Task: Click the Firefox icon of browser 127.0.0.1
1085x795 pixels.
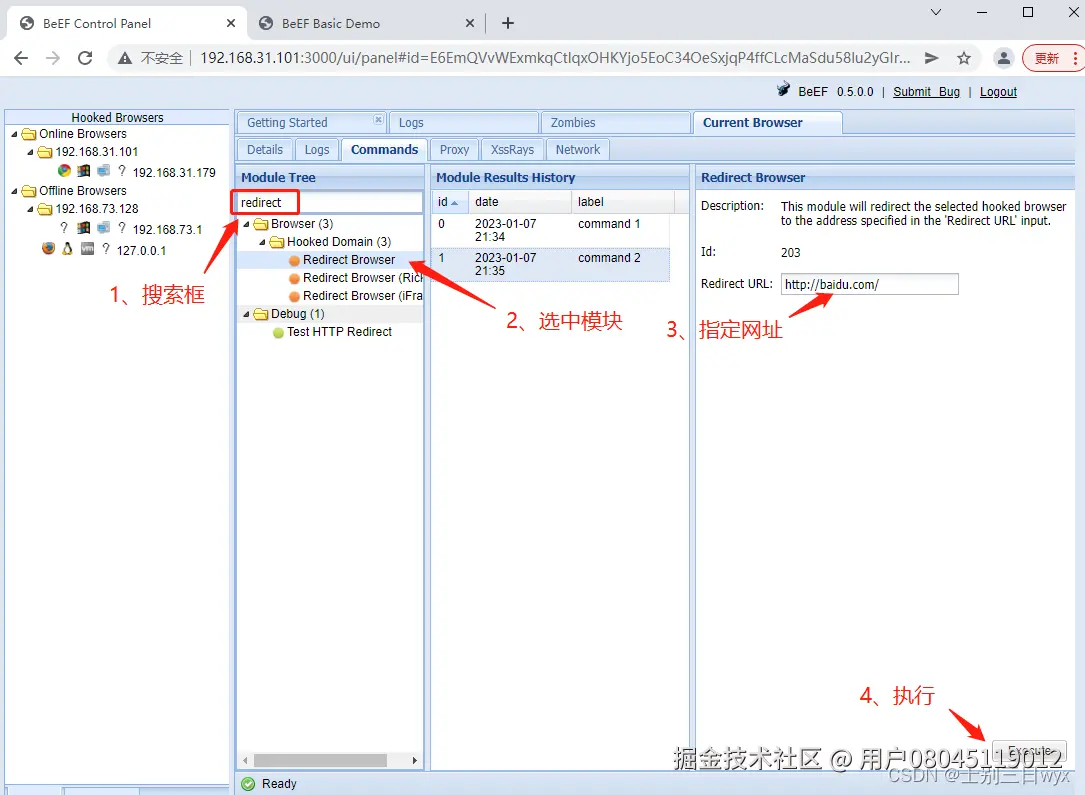Action: [48, 248]
